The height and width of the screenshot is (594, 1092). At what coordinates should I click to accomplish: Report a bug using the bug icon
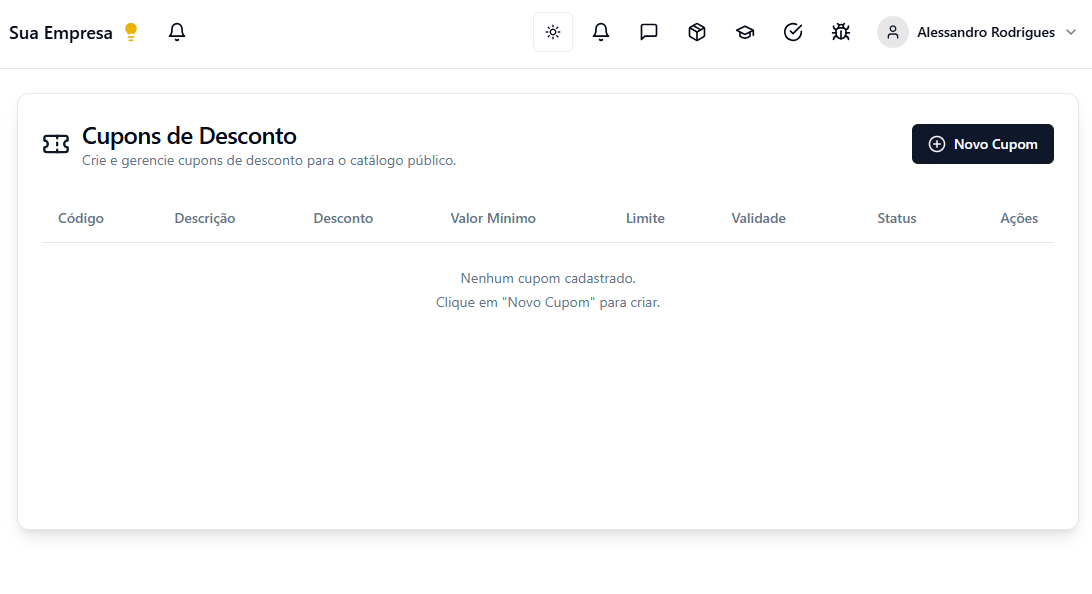[x=840, y=31]
